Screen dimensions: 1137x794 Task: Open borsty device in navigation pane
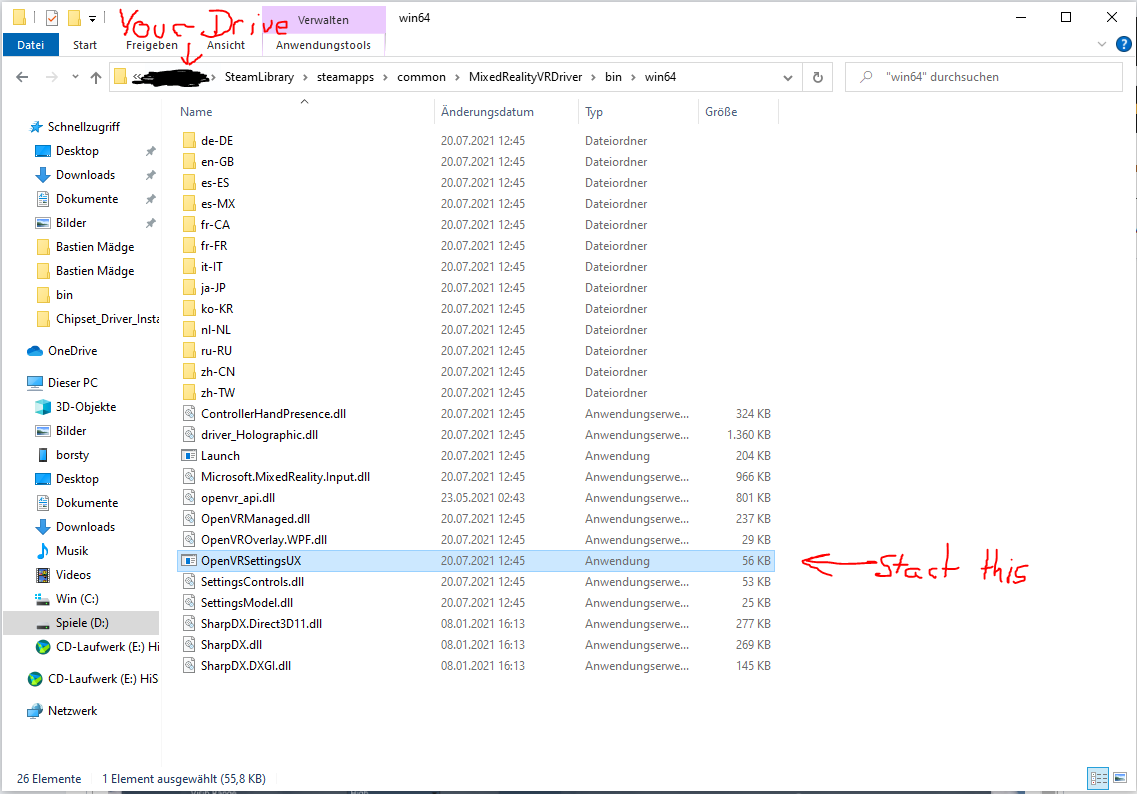[x=72, y=455]
